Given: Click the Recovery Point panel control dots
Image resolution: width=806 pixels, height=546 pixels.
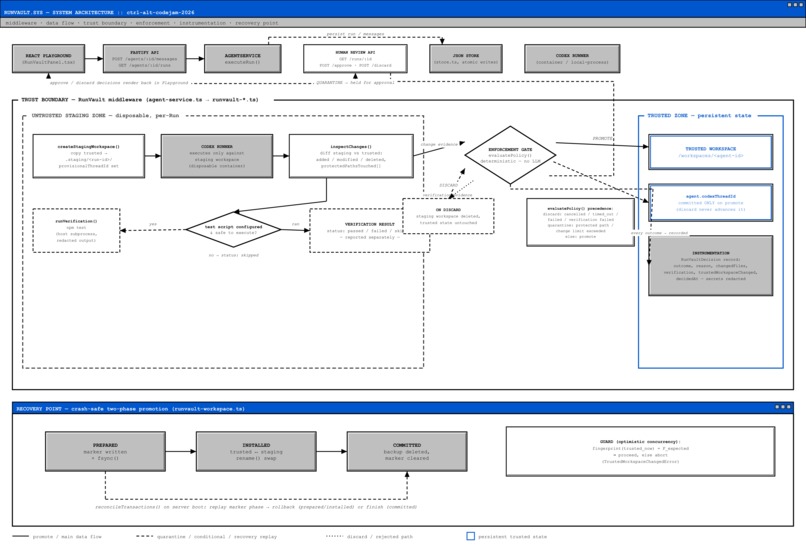Looking at the screenshot, I should coord(783,407).
